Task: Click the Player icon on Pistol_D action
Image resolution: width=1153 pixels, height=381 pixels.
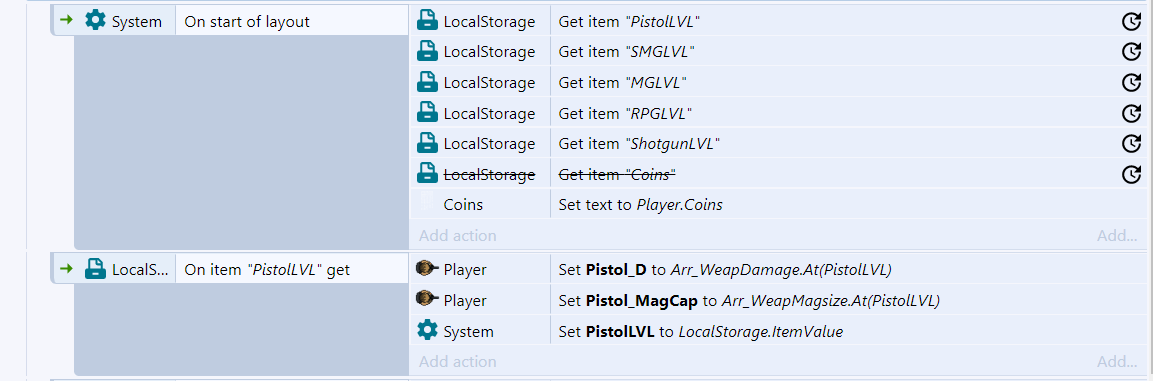Action: pos(427,269)
